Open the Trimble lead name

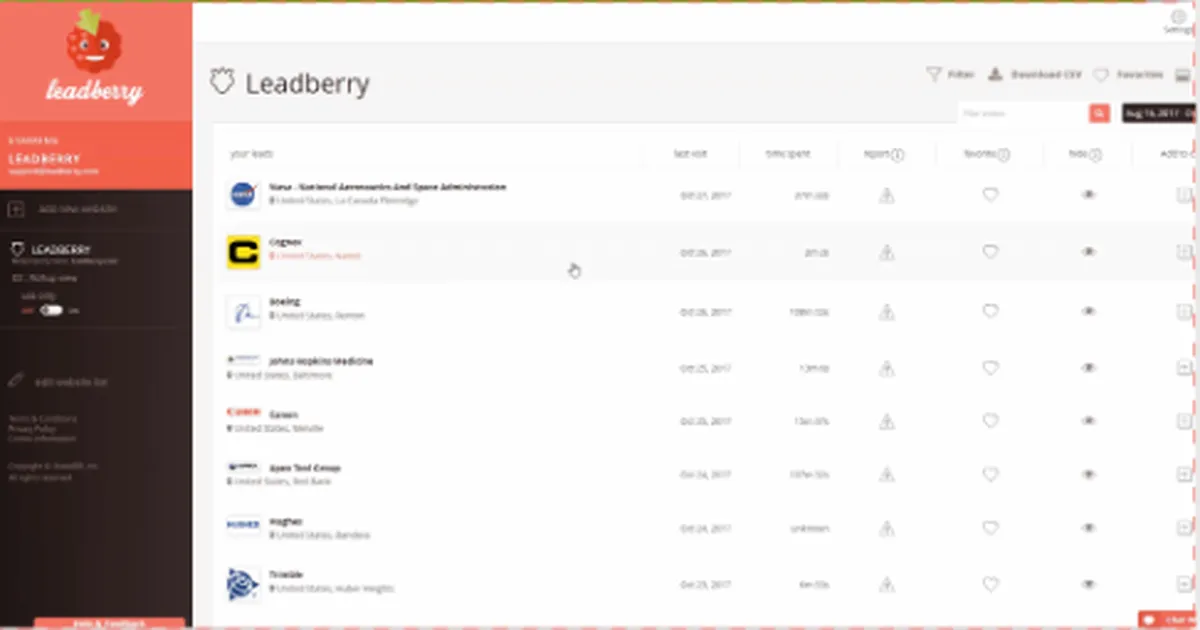(286, 575)
